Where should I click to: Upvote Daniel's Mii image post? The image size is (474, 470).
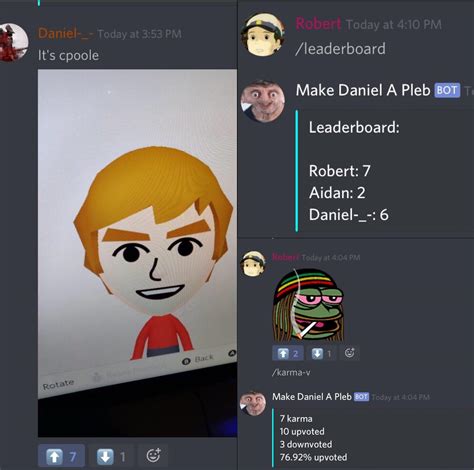tap(61, 456)
